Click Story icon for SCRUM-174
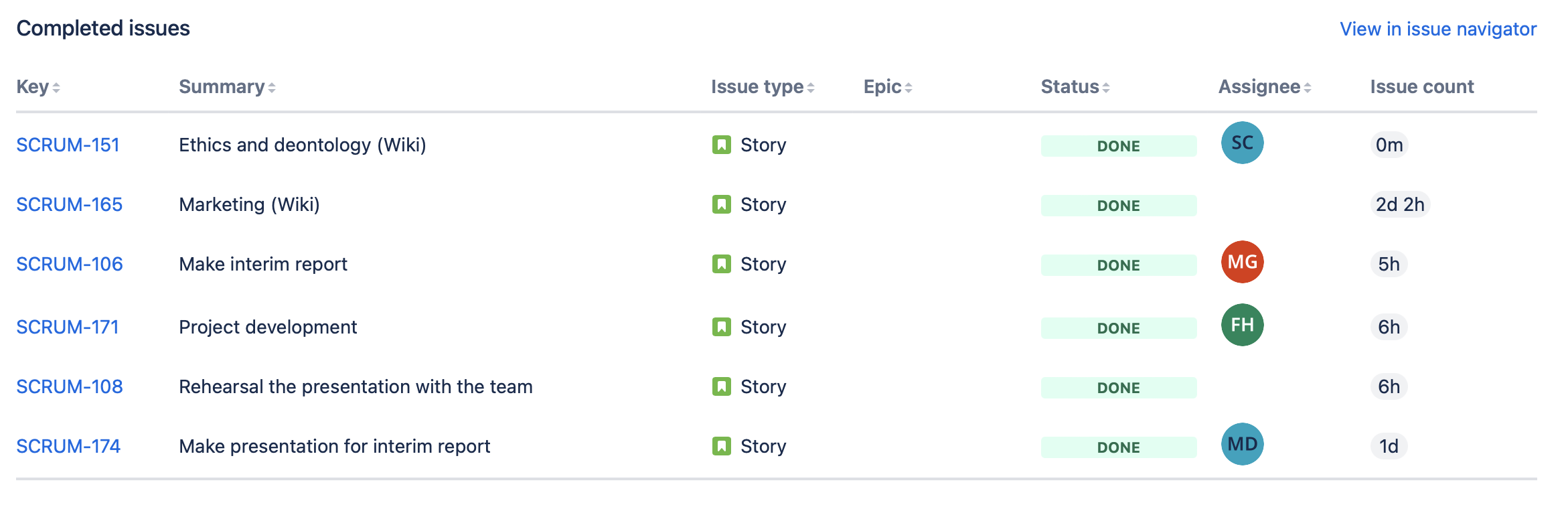Viewport: 1568px width, 509px height. point(721,446)
